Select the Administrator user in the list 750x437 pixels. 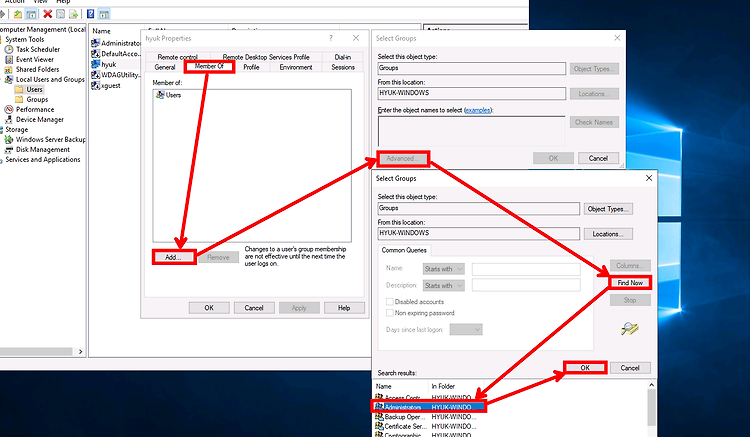[116, 43]
